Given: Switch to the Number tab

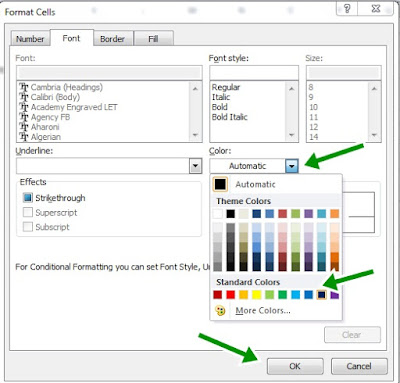Looking at the screenshot, I should coord(30,39).
